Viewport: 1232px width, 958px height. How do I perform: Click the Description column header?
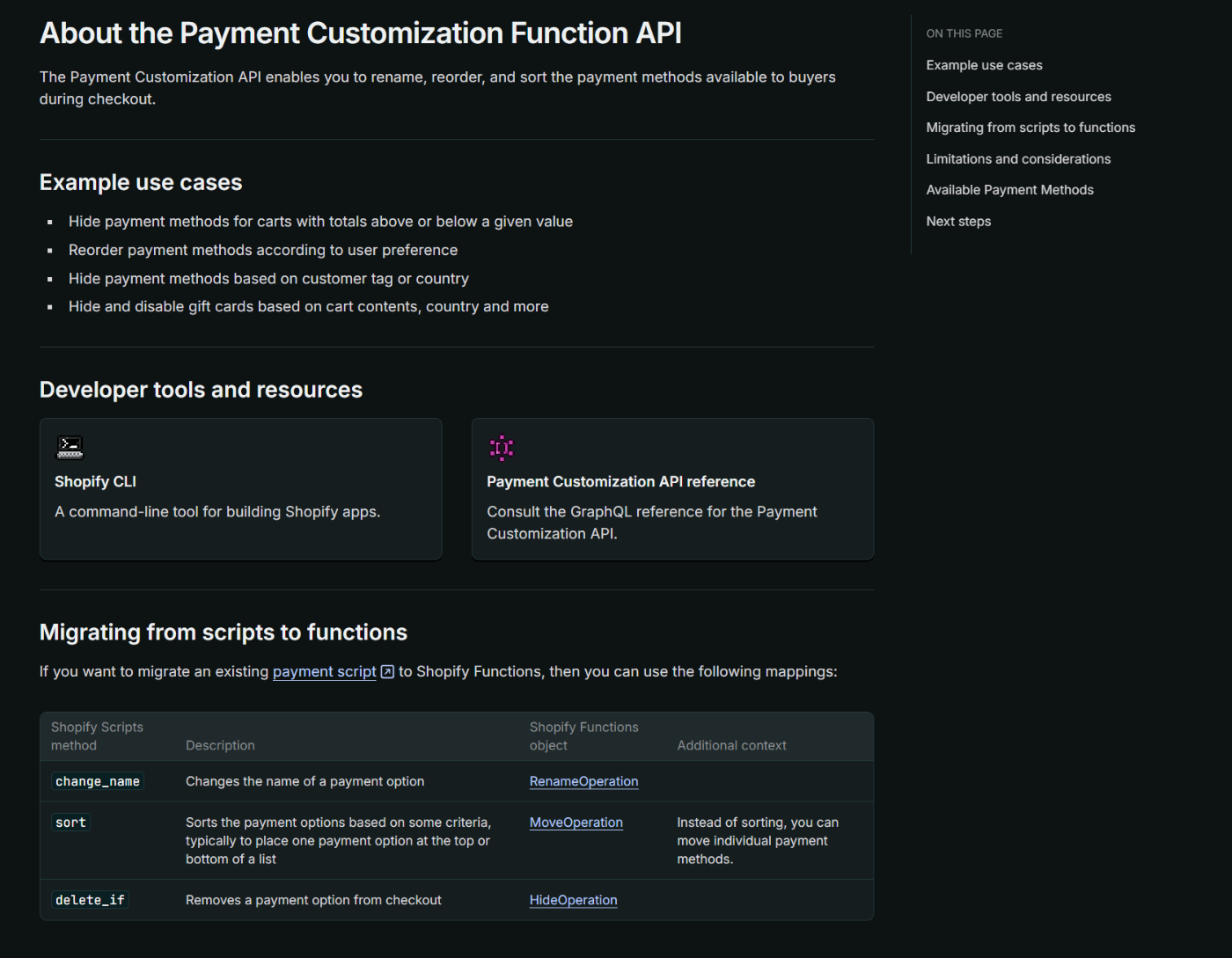pyautogui.click(x=220, y=745)
